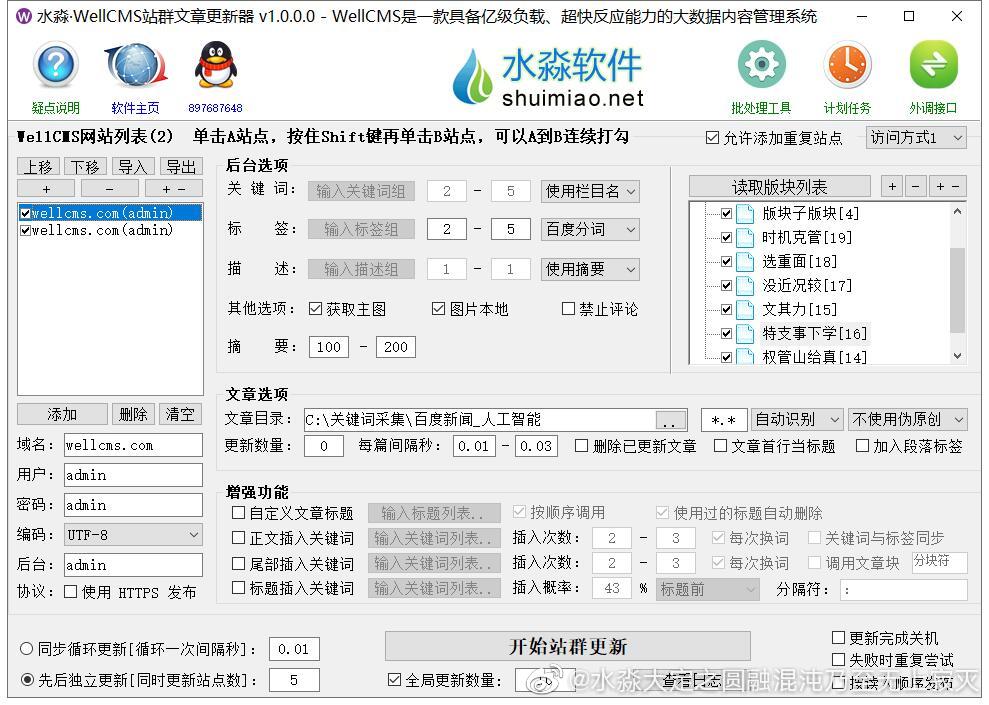
Task: Click the 删除 site button
Action: click(133, 414)
